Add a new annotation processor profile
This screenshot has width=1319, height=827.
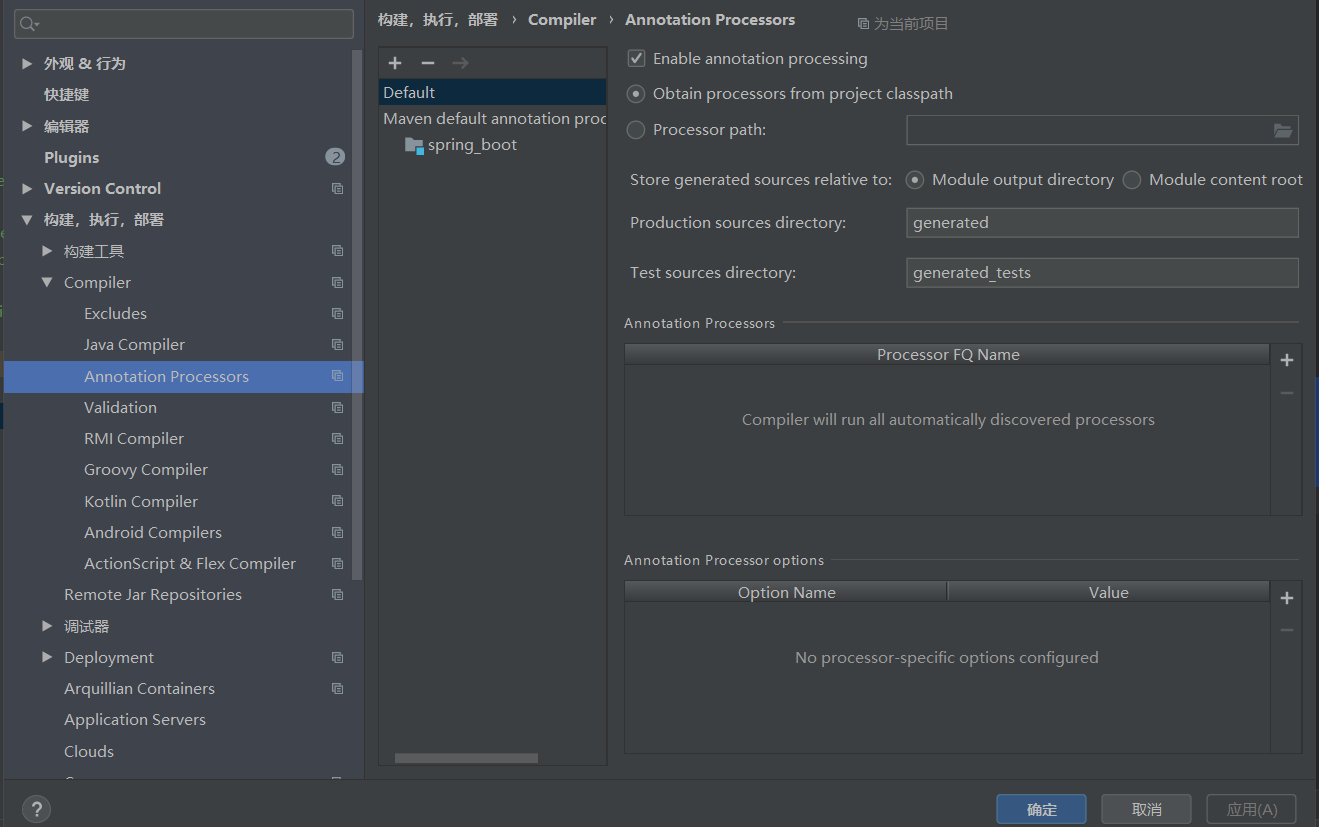point(395,63)
